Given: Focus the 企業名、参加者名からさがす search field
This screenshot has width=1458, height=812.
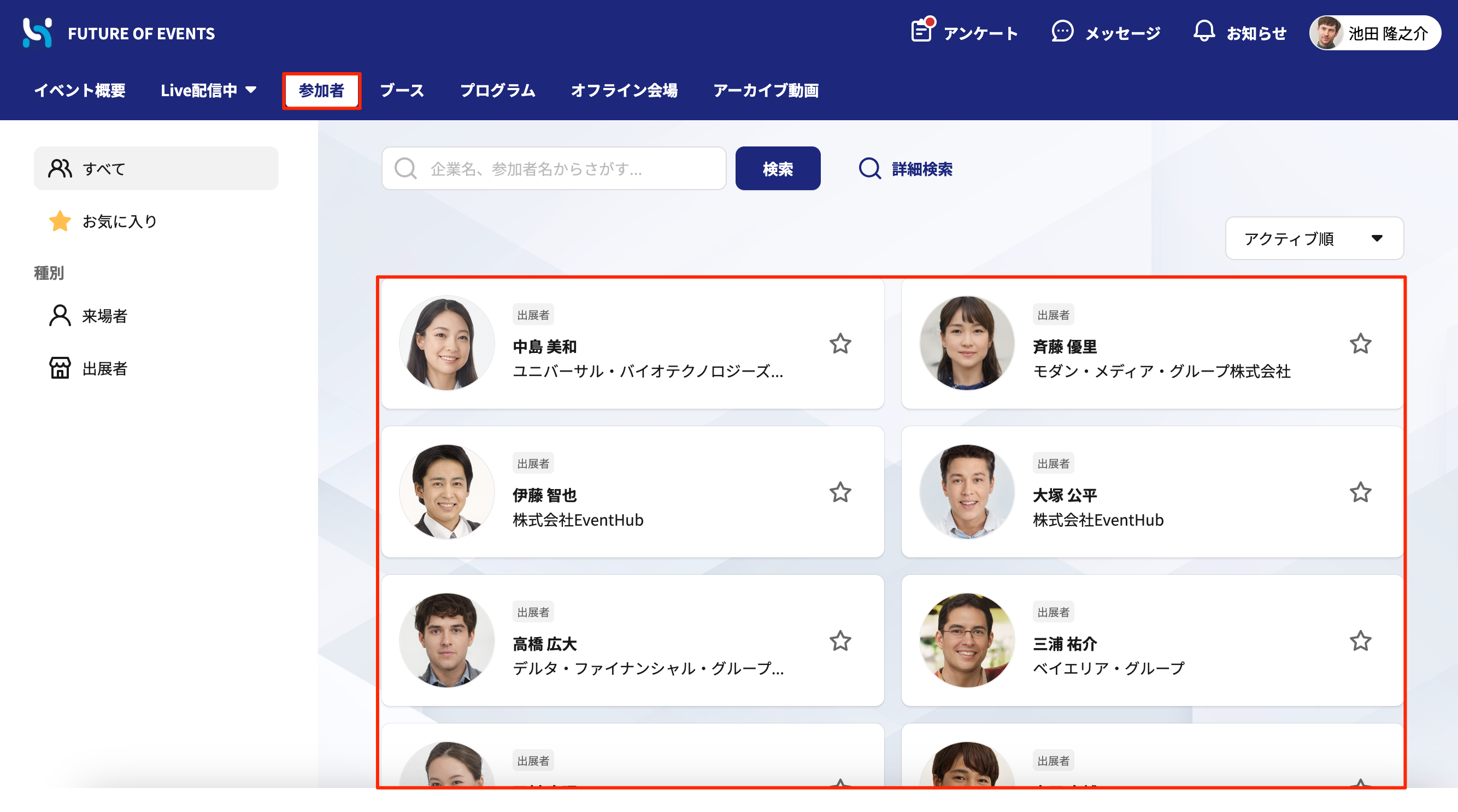Looking at the screenshot, I should pyautogui.click(x=554, y=169).
